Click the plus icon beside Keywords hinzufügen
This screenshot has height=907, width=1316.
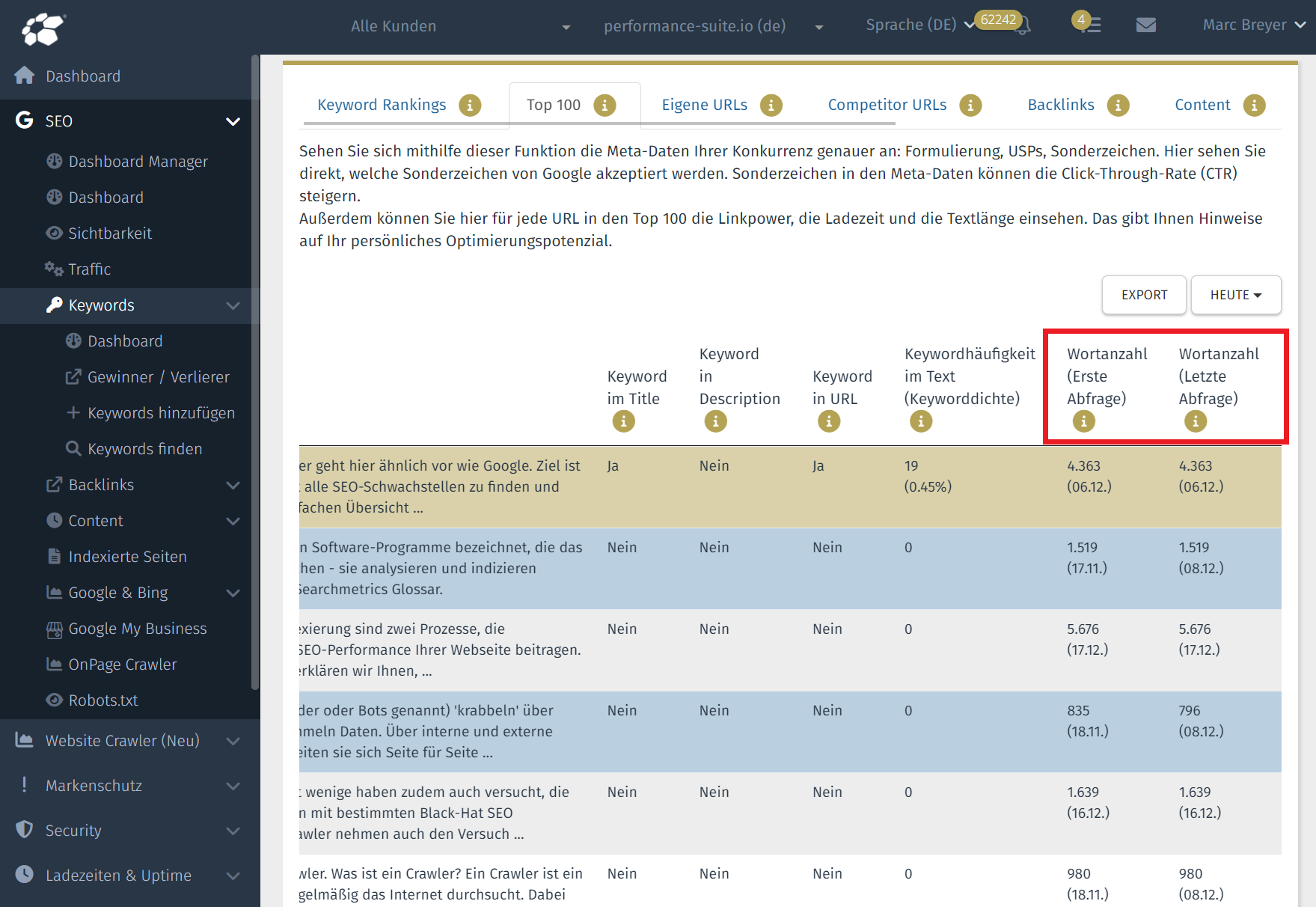point(73,412)
